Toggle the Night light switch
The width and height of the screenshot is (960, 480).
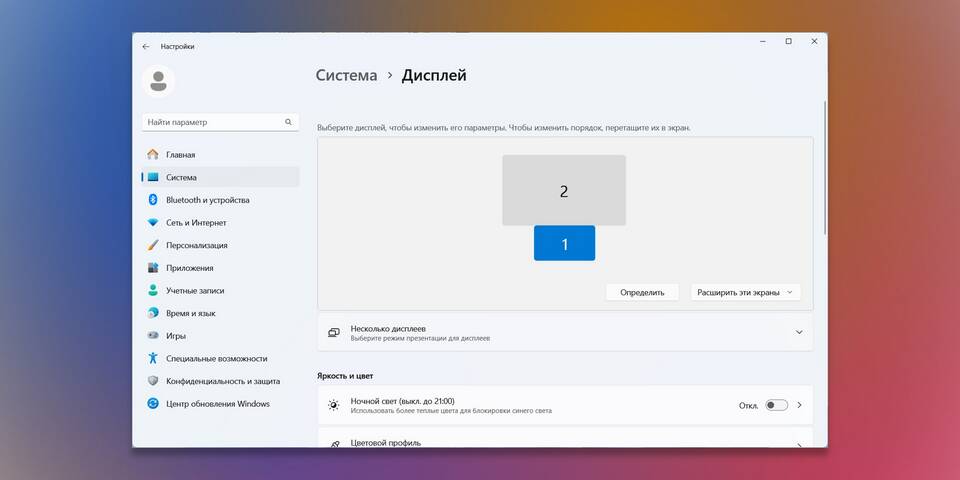coord(776,405)
